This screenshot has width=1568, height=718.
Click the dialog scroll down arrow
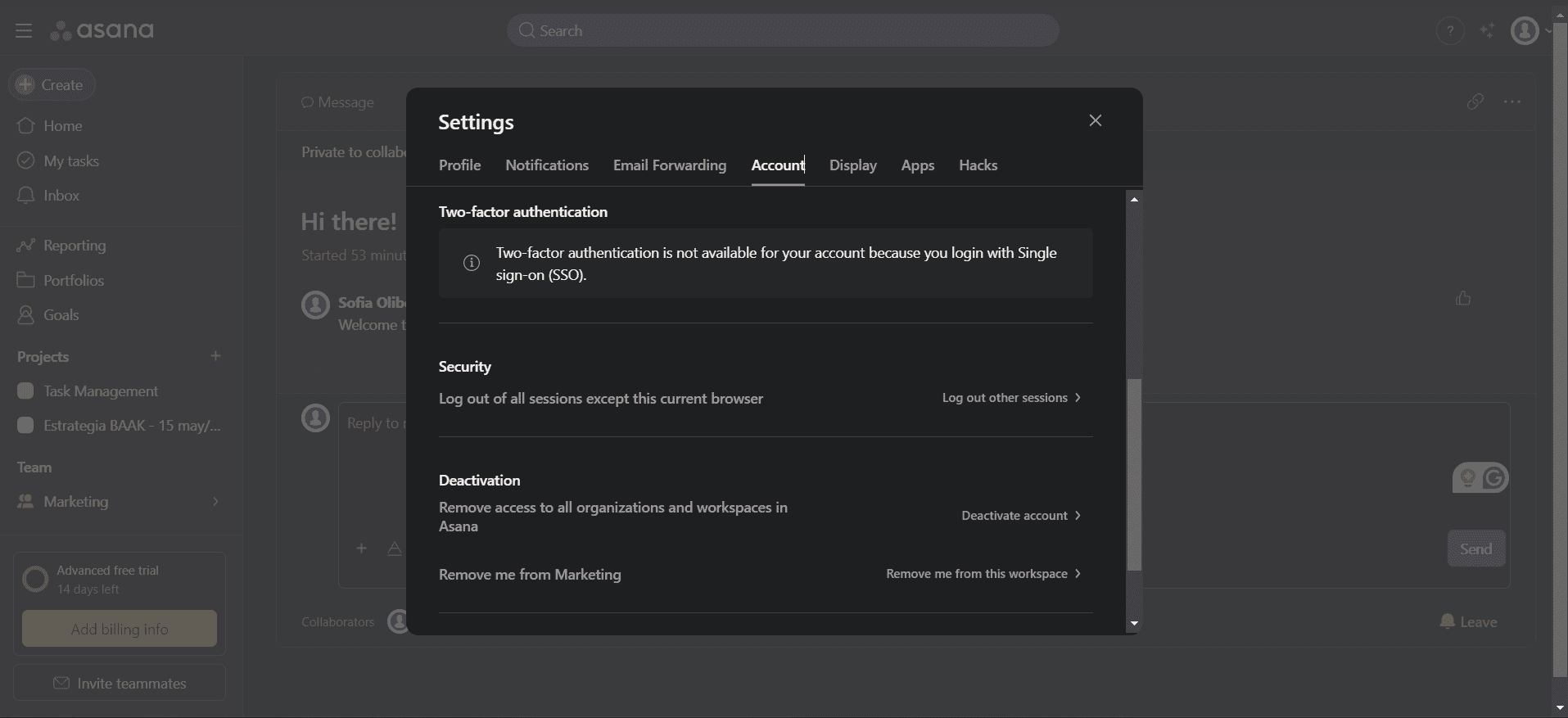[1134, 624]
